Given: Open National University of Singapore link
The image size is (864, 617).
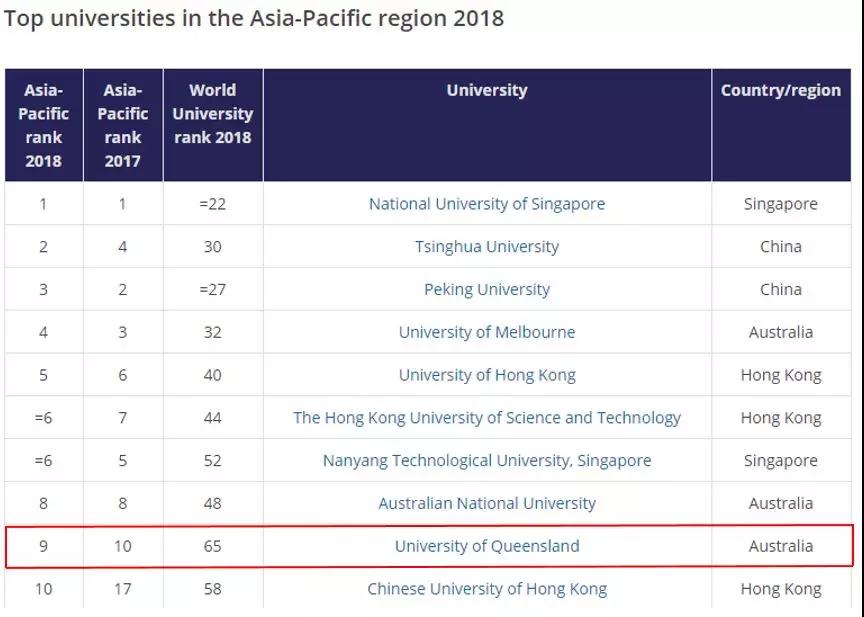Looking at the screenshot, I should [487, 204].
